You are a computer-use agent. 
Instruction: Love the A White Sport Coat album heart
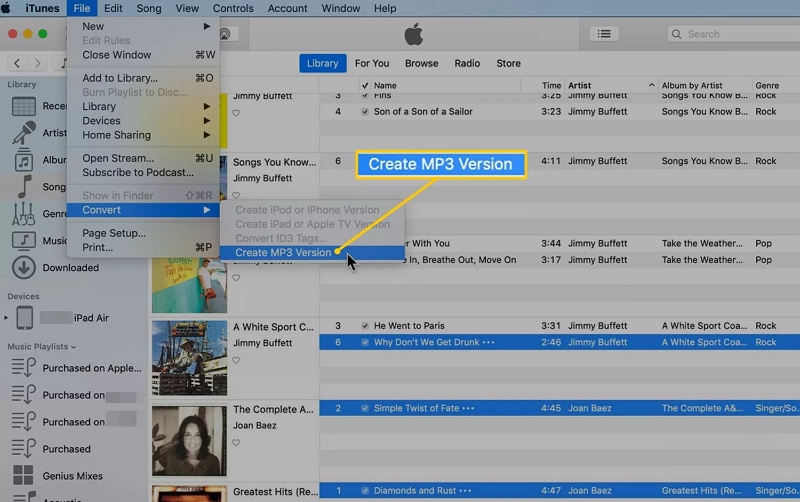(x=236, y=360)
